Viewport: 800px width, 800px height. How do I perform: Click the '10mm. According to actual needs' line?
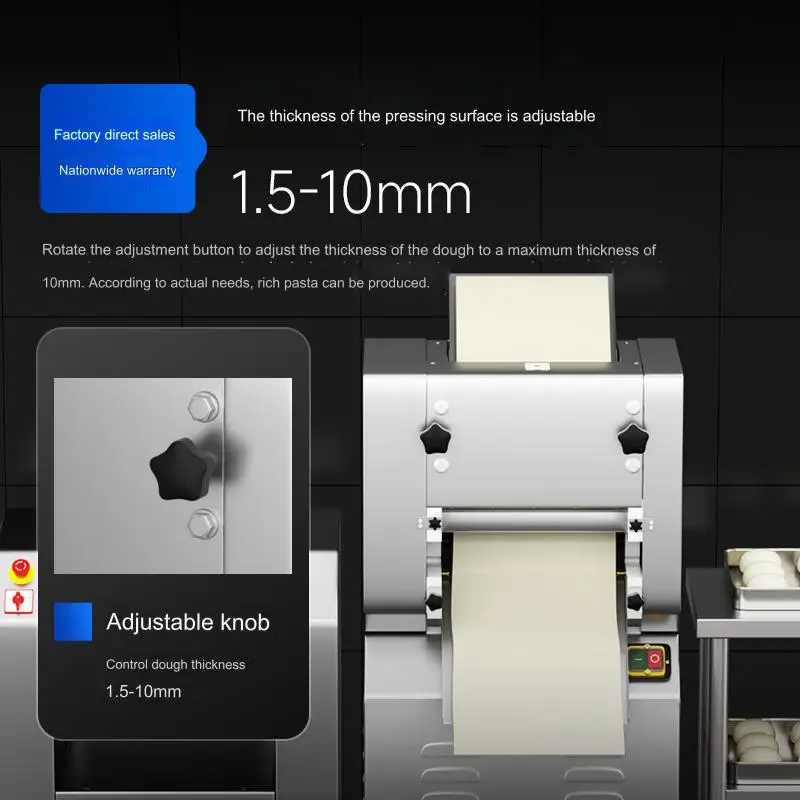[236, 283]
